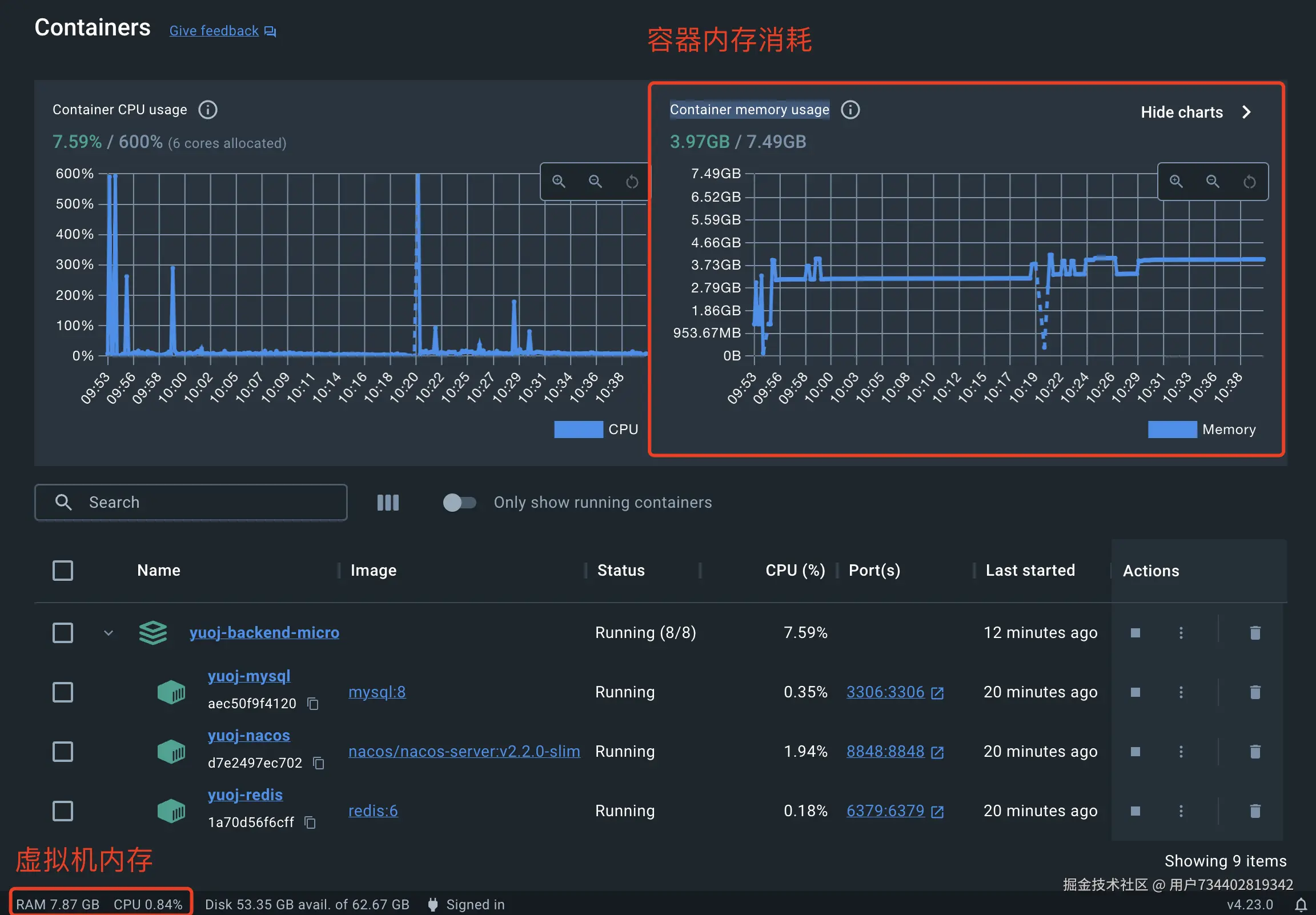Select the yuoj-redis checkbox
This screenshot has width=1316, height=915.
pos(63,811)
